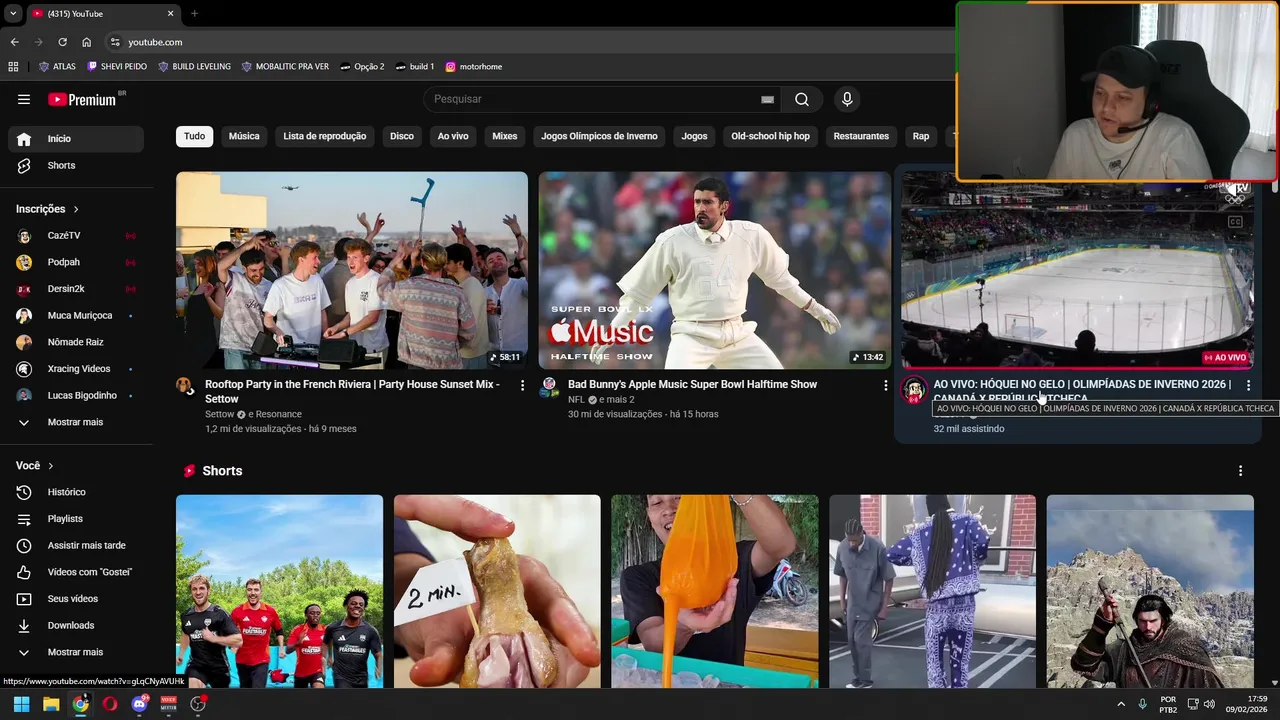Select the Rap filter chip

coord(921,136)
